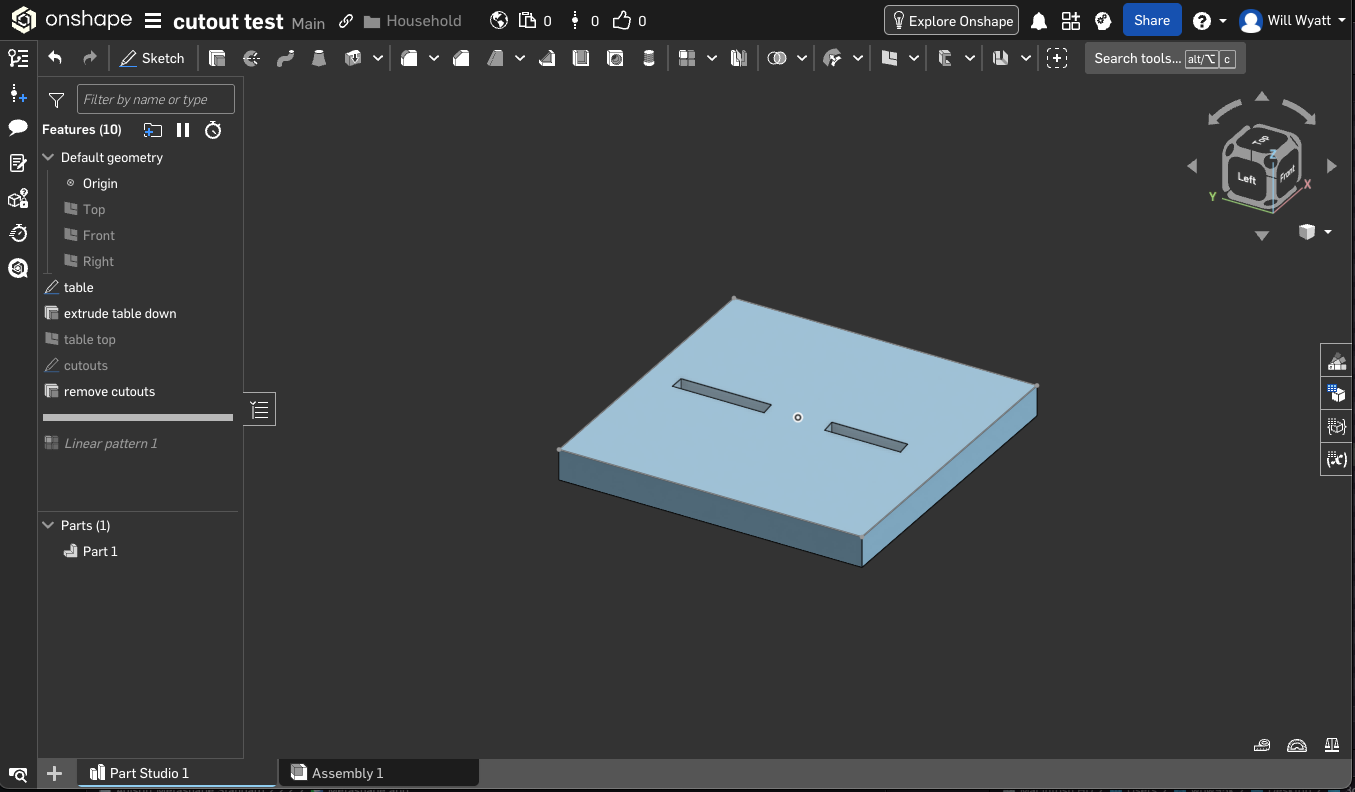
Task: Click the feature filter input field
Action: (x=156, y=99)
